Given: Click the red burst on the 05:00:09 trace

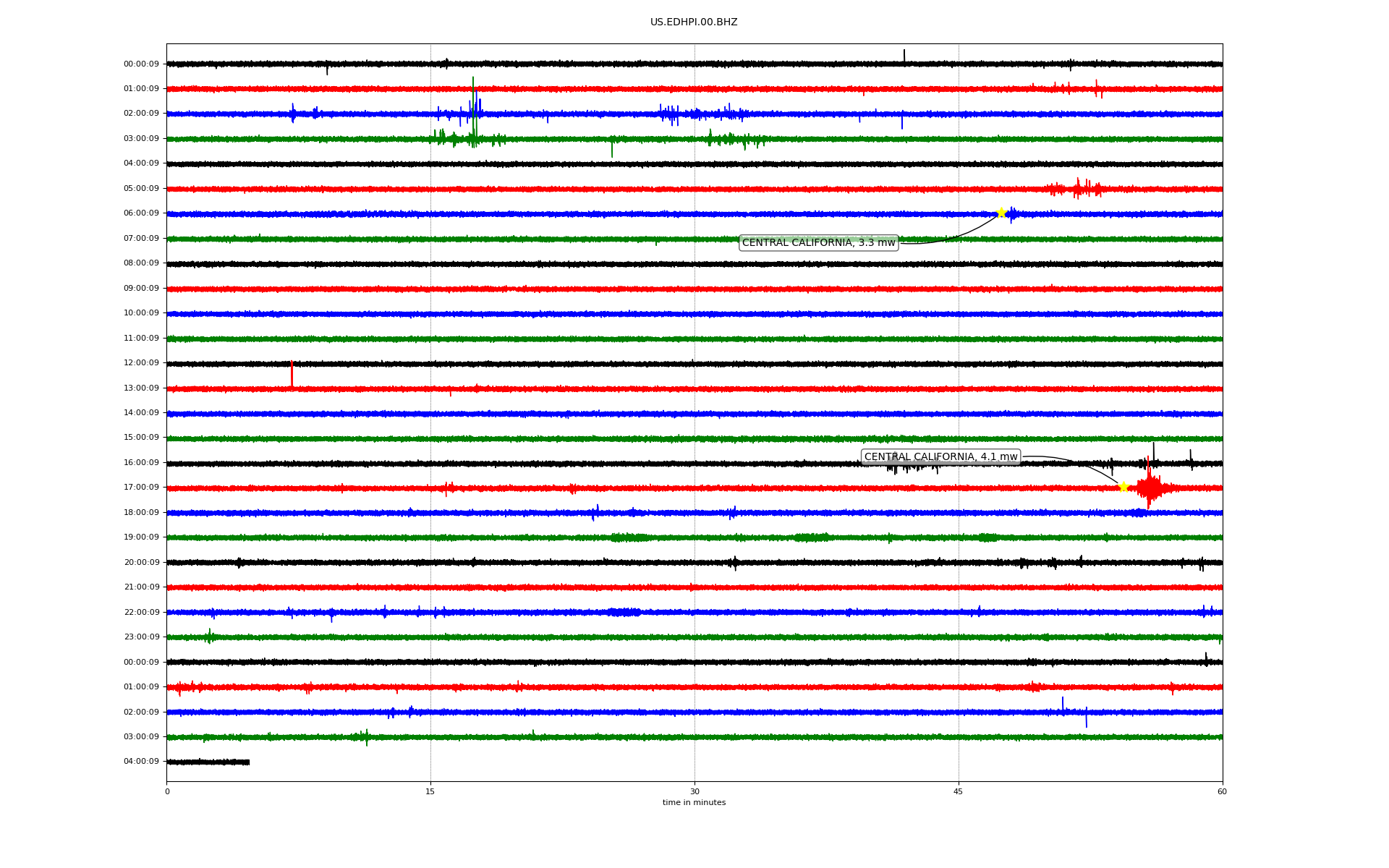Looking at the screenshot, I should [1078, 189].
